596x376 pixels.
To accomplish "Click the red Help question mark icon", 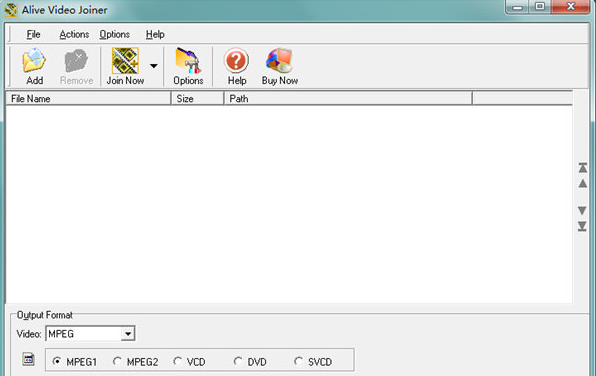I will click(x=236, y=60).
